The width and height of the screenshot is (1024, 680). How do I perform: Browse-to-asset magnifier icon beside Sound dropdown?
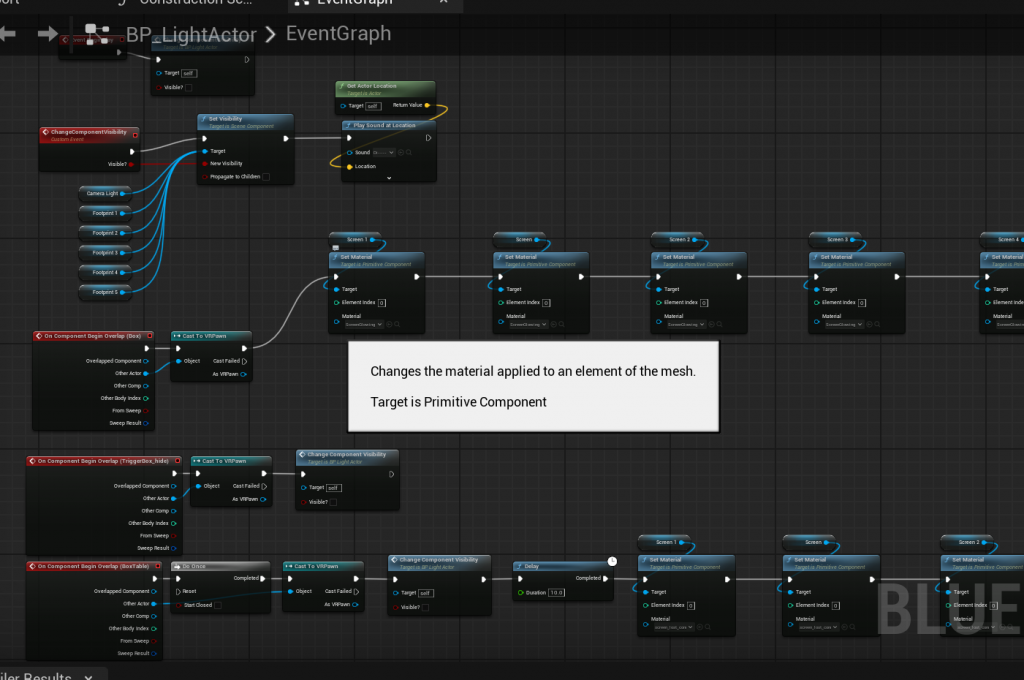pos(409,152)
